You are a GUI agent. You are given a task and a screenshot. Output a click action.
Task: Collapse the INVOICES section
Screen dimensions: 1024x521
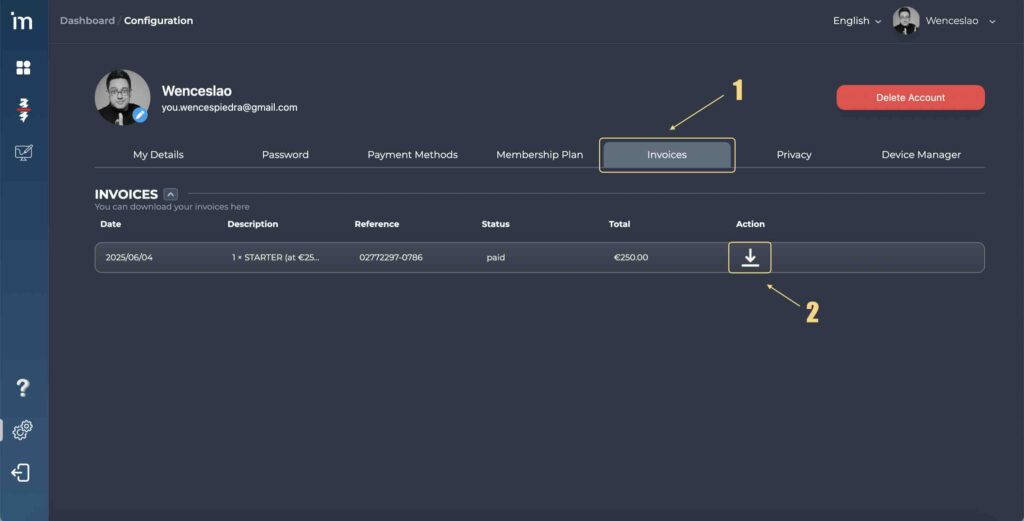tap(171, 194)
